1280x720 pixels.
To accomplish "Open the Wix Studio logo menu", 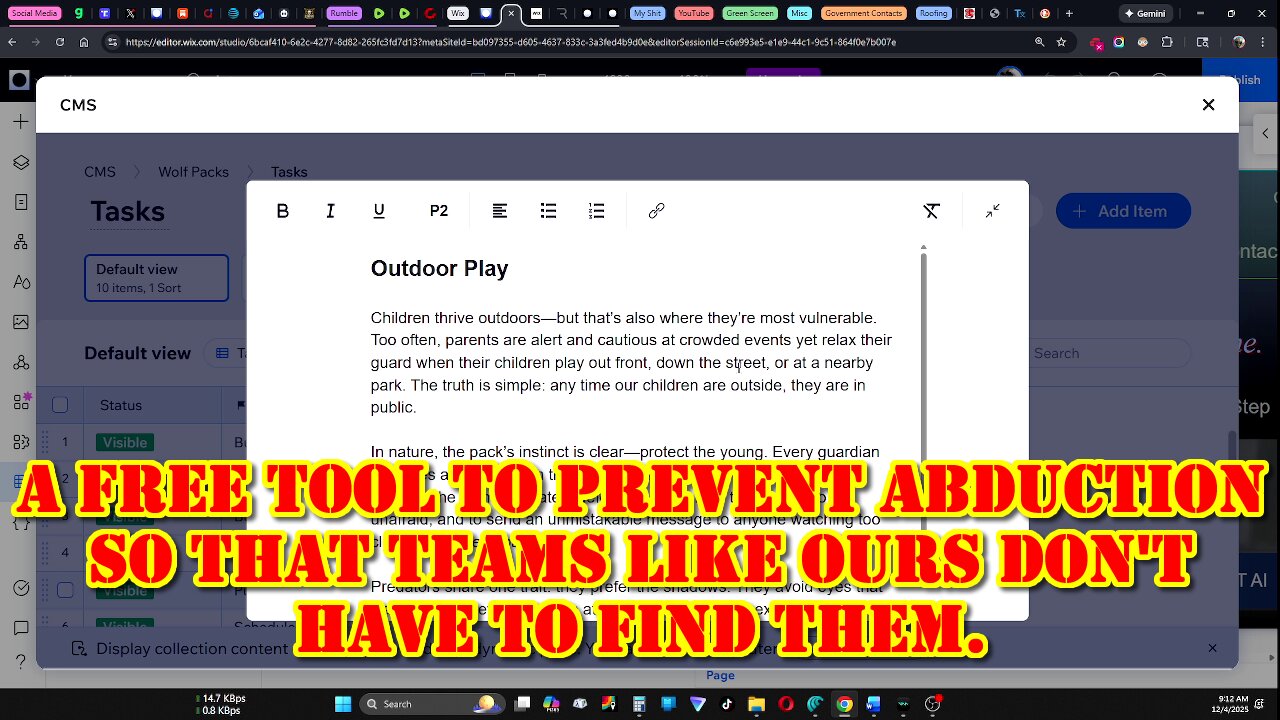I will click(x=18, y=81).
